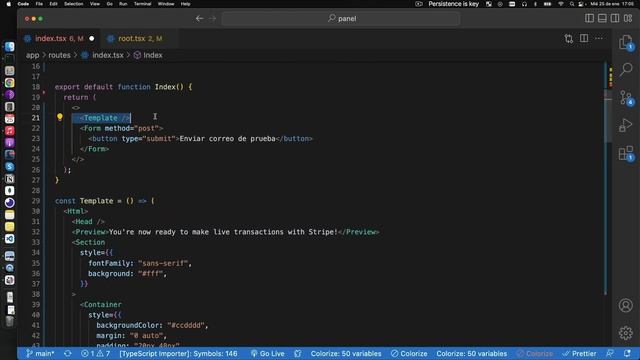Click the "#ccdddd" color value on line 41

185,325
